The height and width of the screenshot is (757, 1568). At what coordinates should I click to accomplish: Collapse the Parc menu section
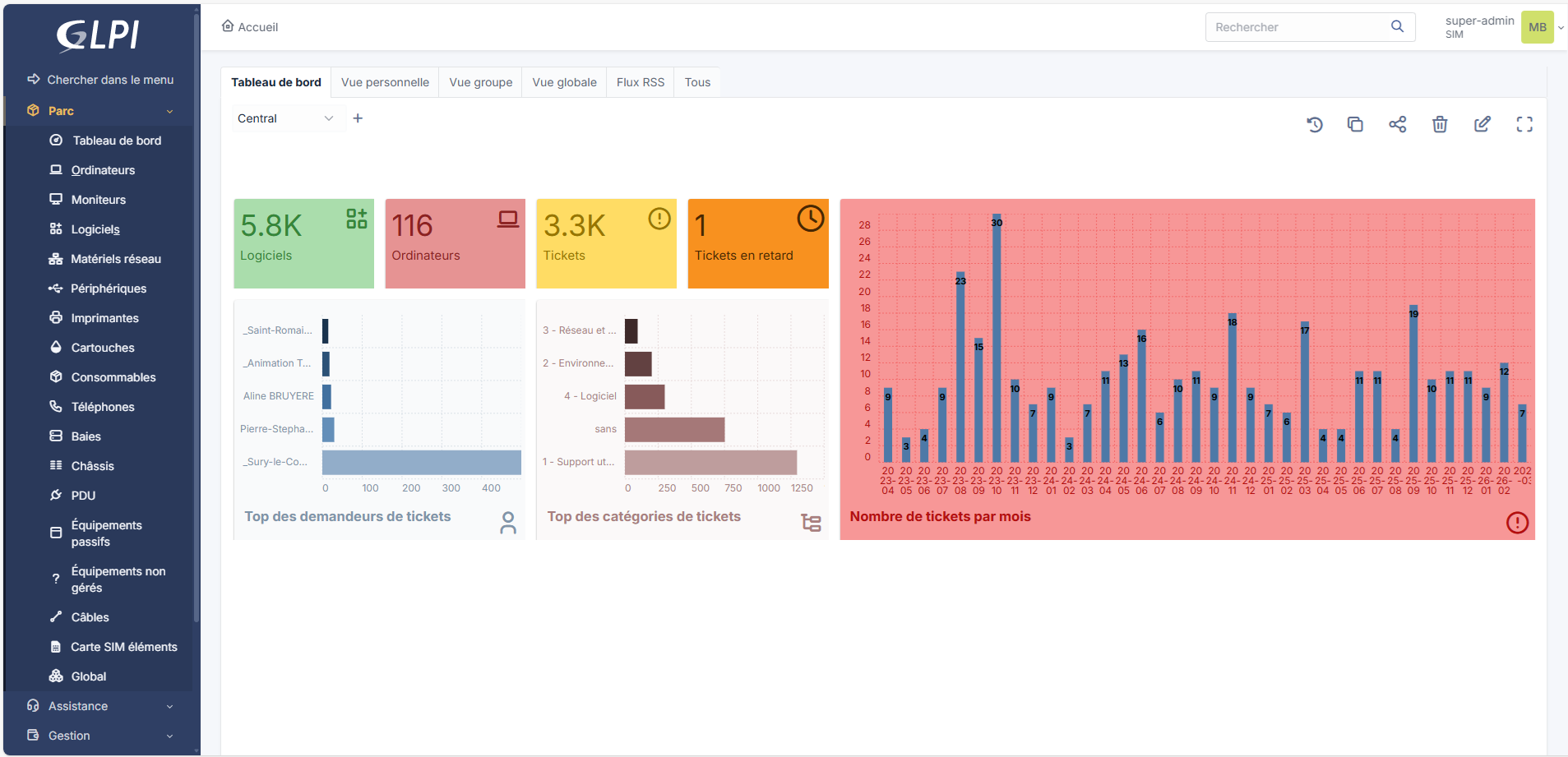pos(100,111)
